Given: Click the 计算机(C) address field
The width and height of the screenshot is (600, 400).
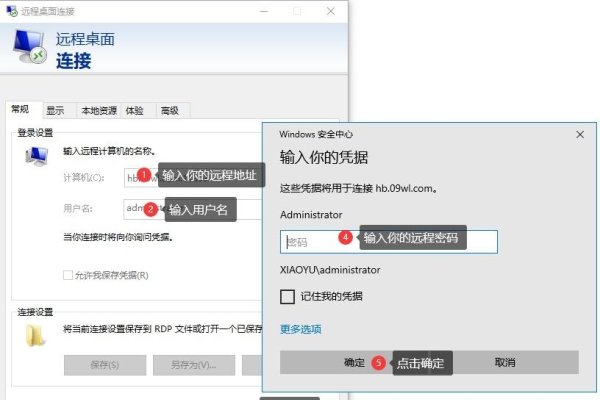Looking at the screenshot, I should (x=193, y=178).
